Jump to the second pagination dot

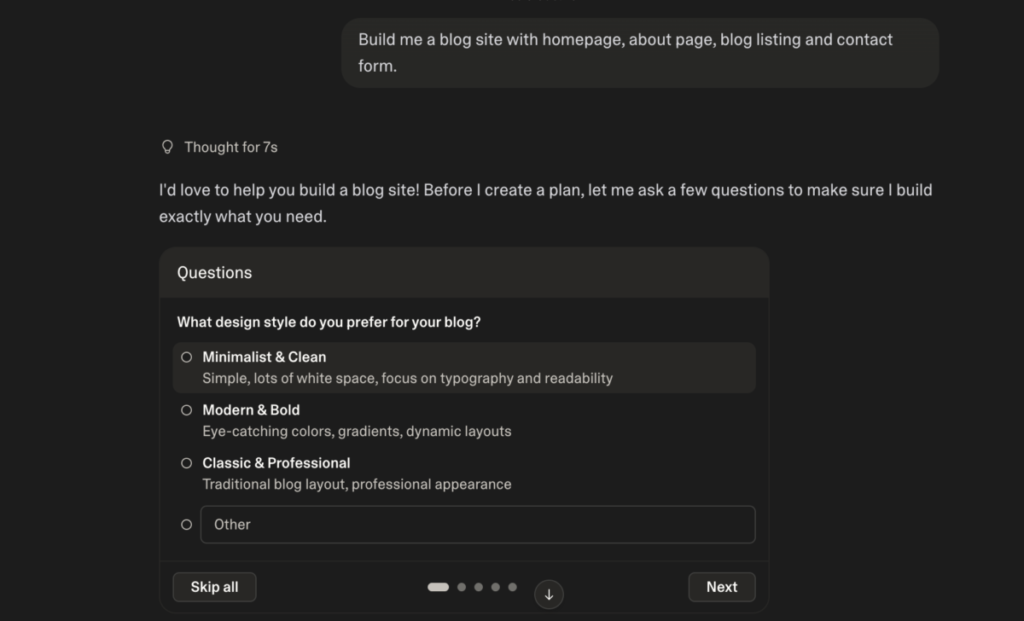[461, 587]
